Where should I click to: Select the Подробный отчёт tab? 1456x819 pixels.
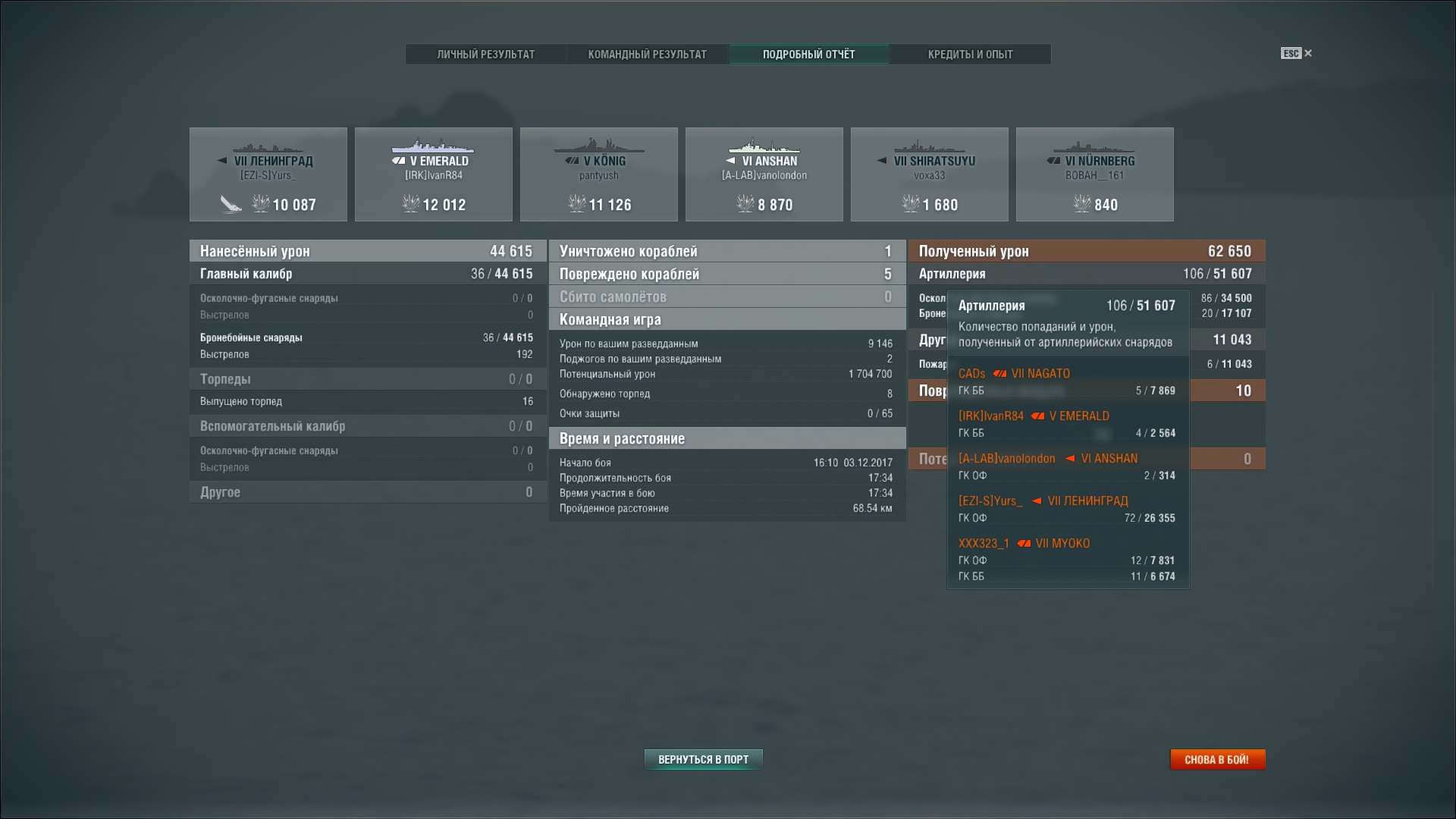click(808, 55)
